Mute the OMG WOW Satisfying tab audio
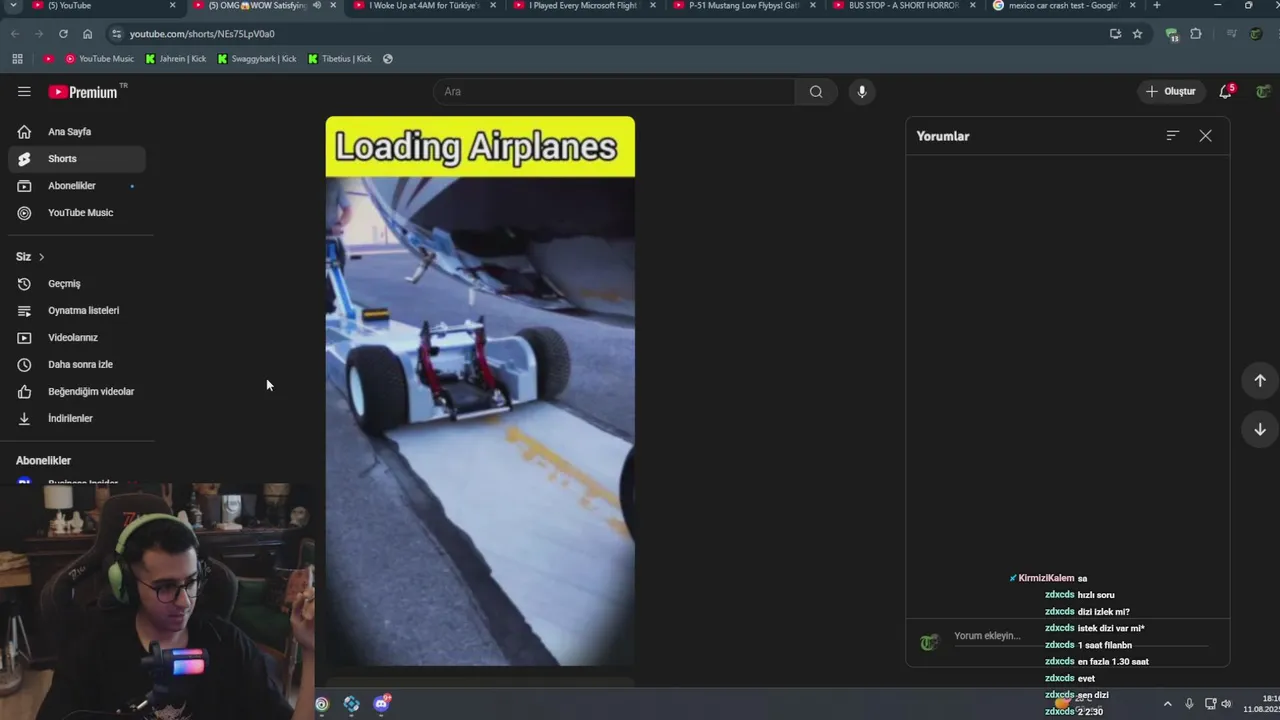1280x720 pixels. (x=317, y=6)
